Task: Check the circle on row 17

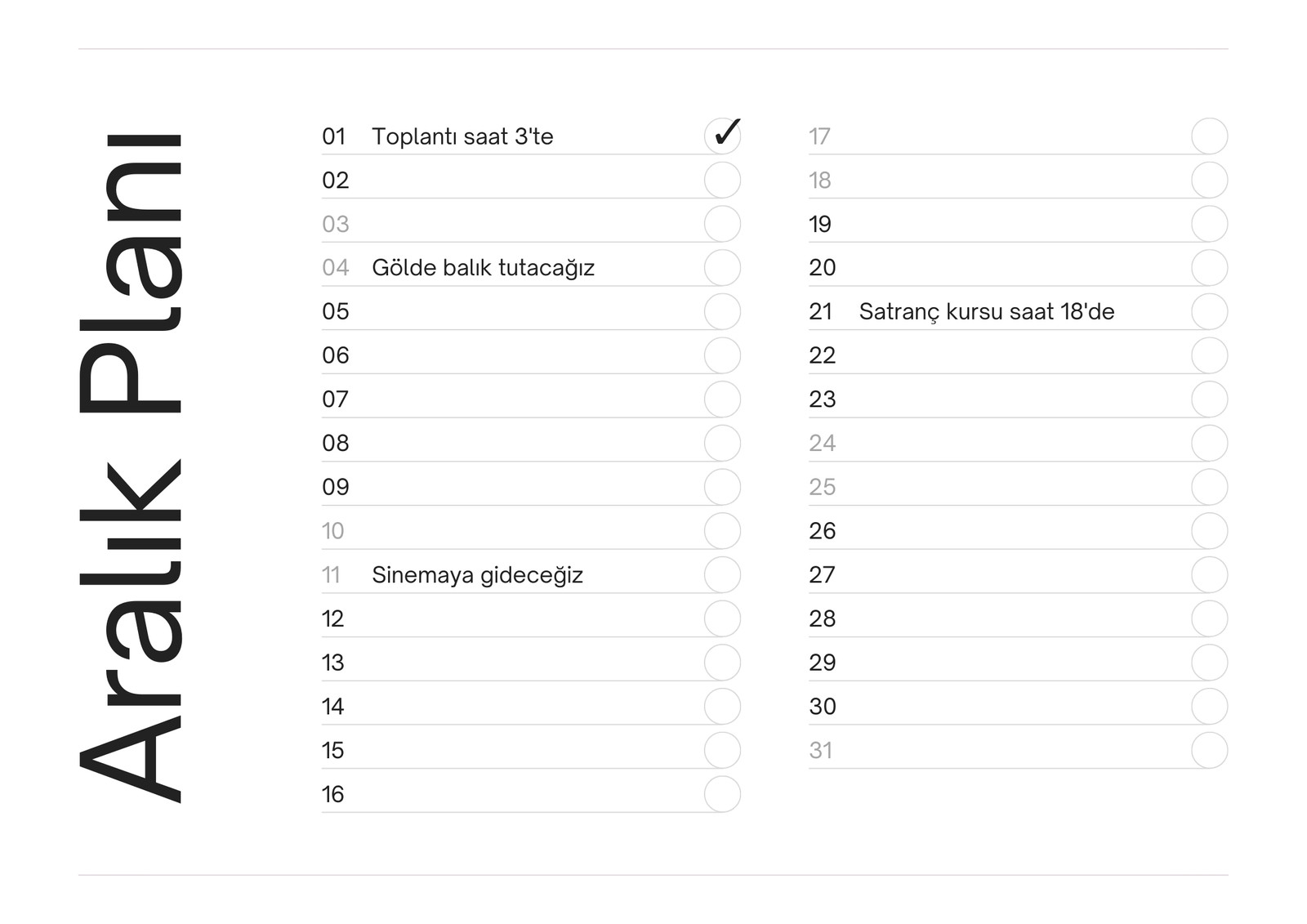Action: click(x=1209, y=136)
